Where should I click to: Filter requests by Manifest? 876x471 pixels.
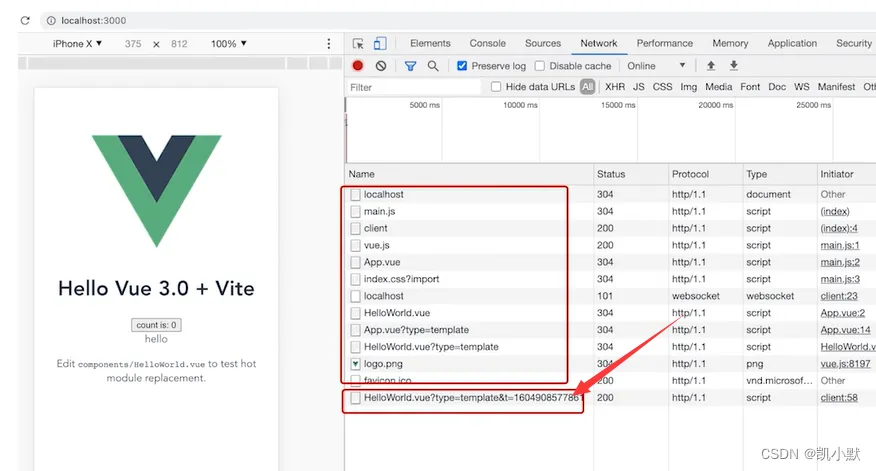(x=836, y=87)
